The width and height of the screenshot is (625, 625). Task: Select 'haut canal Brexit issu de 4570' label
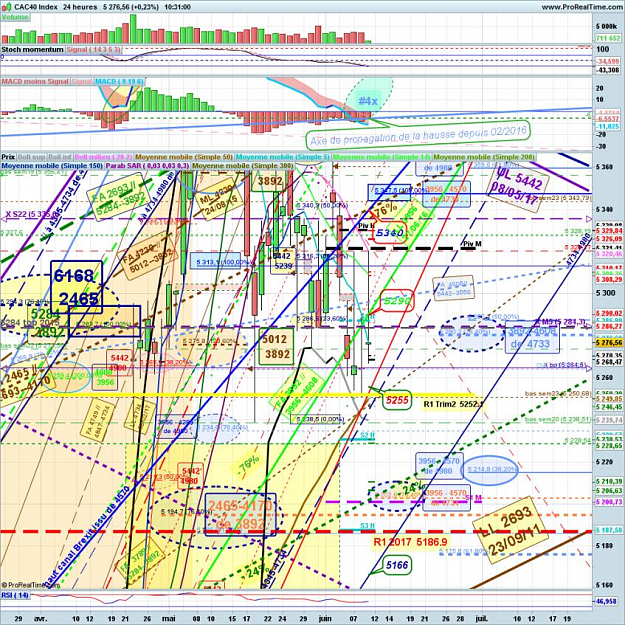tap(85, 538)
